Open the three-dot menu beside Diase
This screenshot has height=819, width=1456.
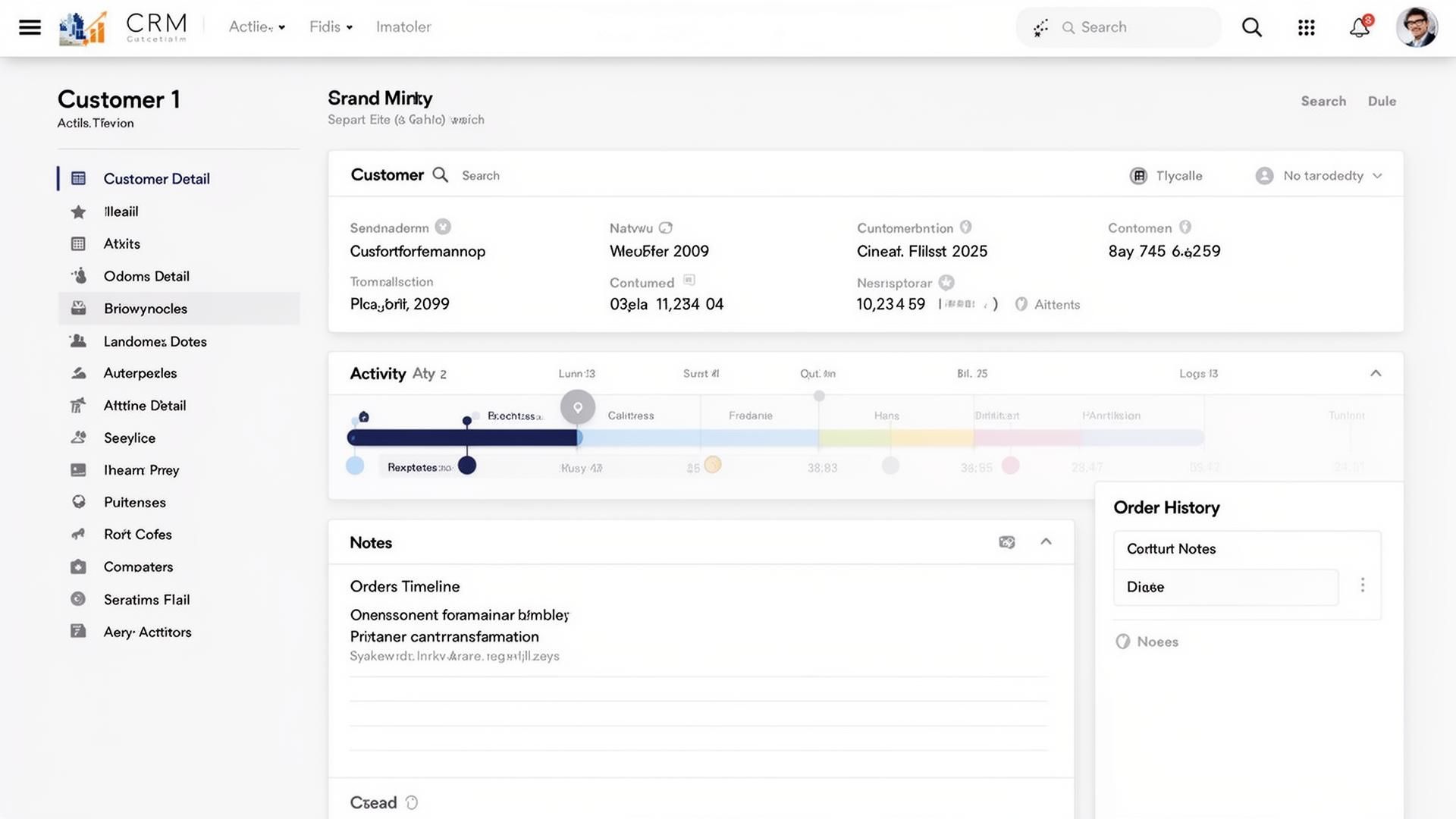(x=1363, y=585)
